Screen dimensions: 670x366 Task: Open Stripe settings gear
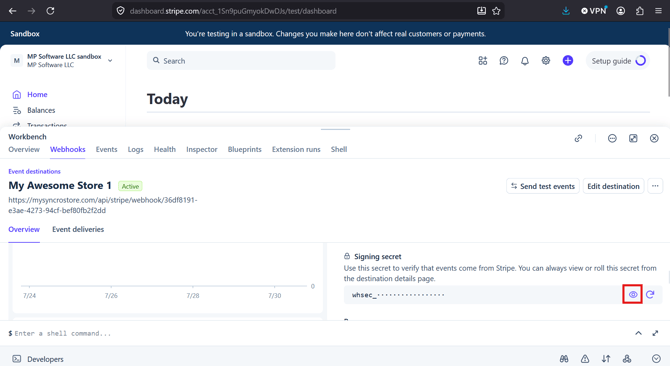pyautogui.click(x=546, y=61)
